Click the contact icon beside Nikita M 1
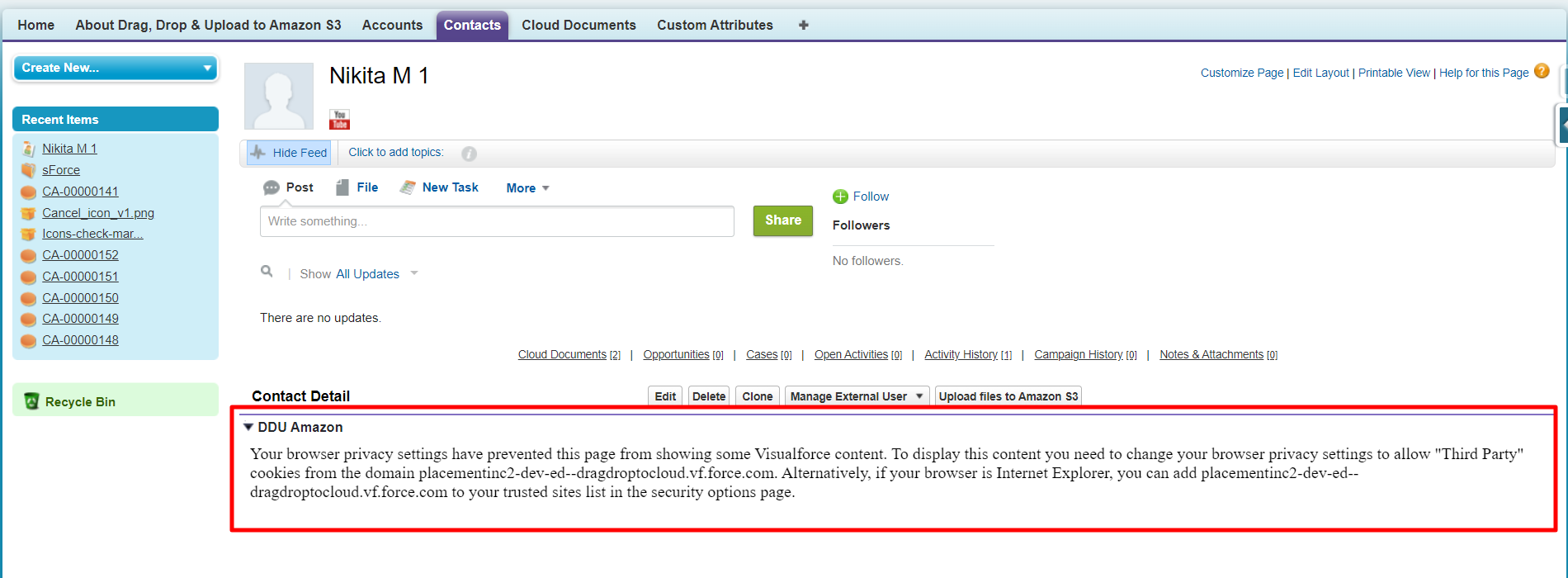Image resolution: width=1568 pixels, height=578 pixels. click(28, 149)
